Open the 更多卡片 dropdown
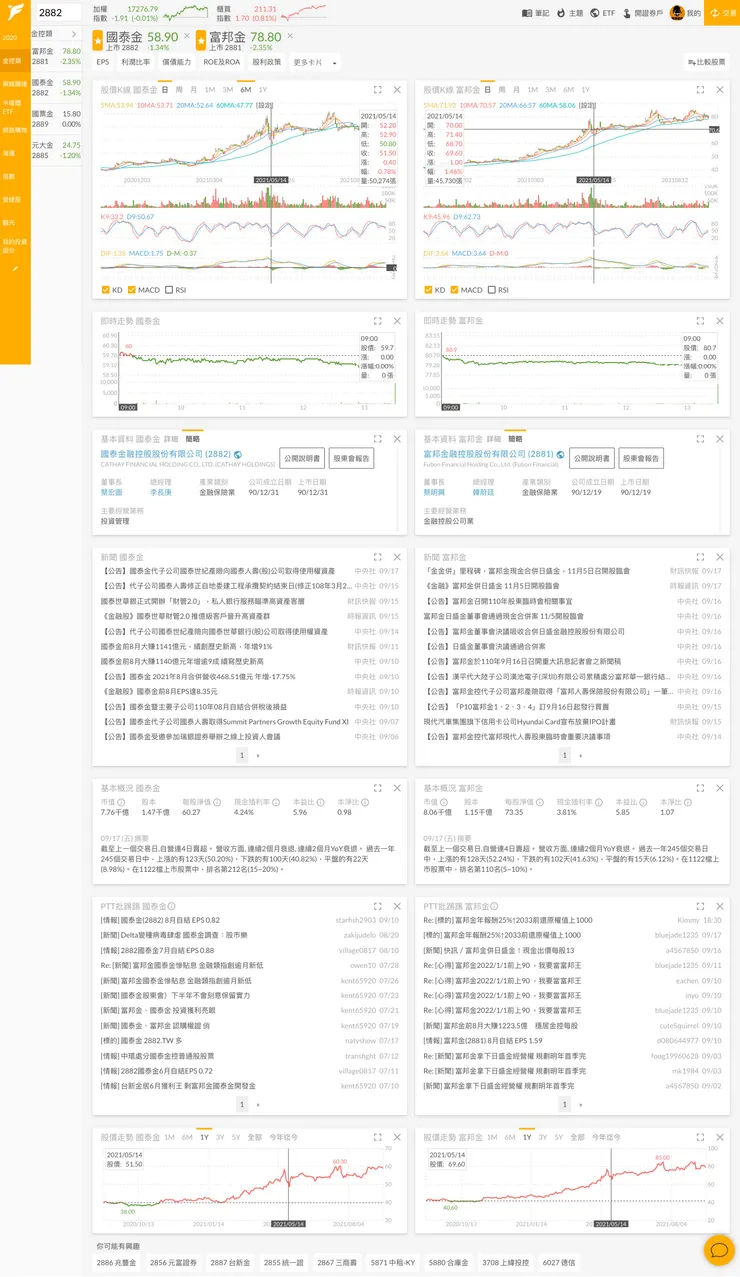 pyautogui.click(x=315, y=62)
